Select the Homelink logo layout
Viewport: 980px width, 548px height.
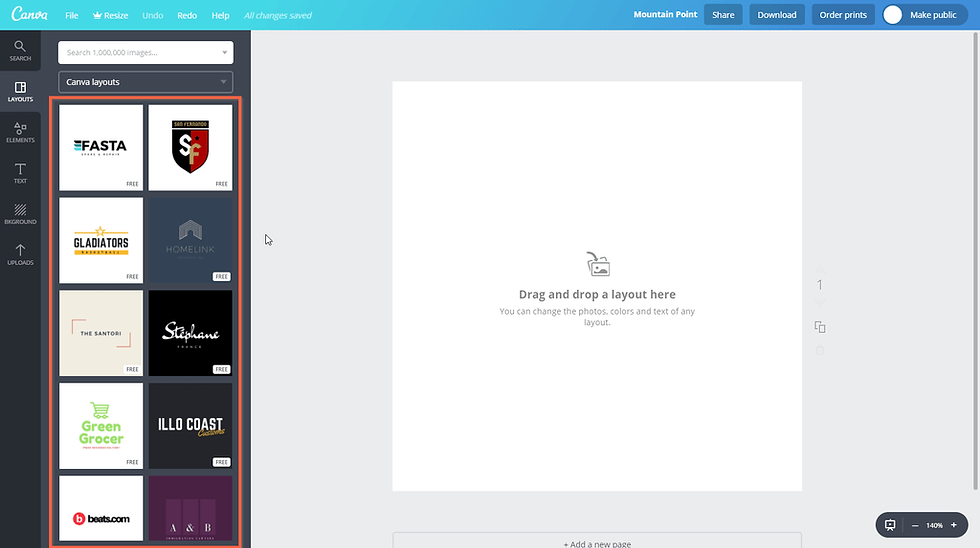190,241
